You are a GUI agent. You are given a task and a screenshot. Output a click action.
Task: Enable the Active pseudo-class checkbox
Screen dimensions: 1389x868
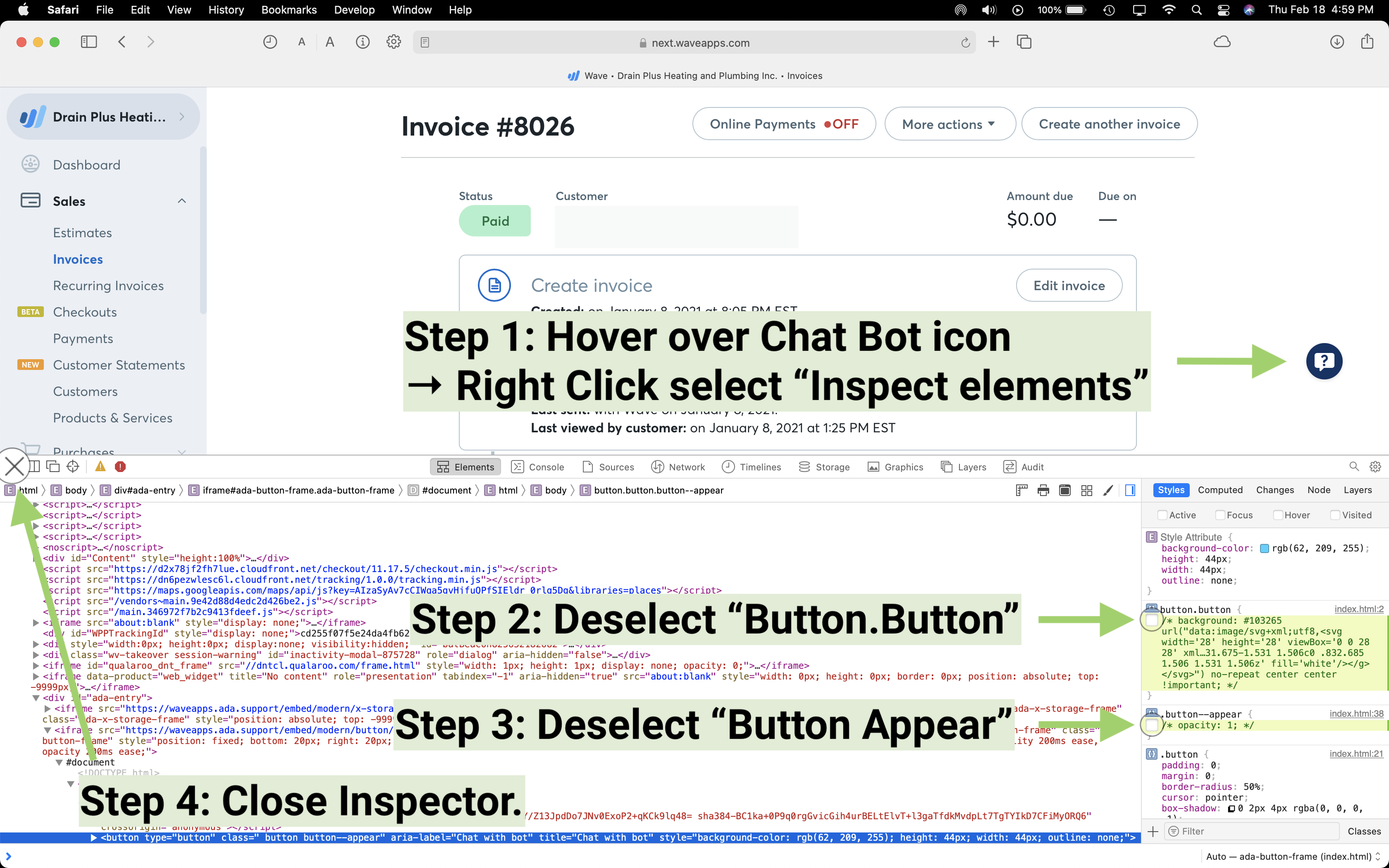[1162, 515]
